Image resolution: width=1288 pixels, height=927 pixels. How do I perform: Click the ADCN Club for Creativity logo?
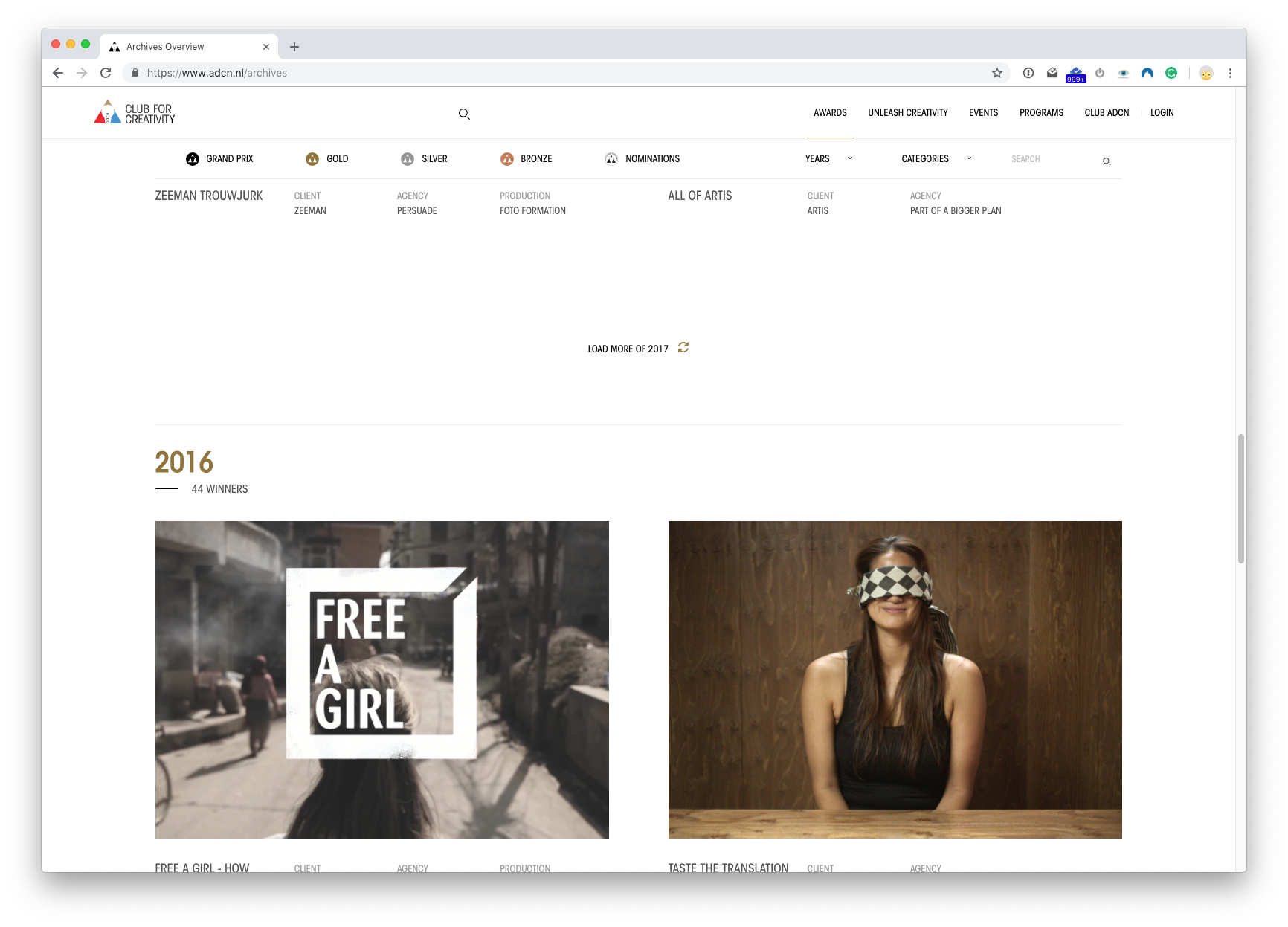134,112
